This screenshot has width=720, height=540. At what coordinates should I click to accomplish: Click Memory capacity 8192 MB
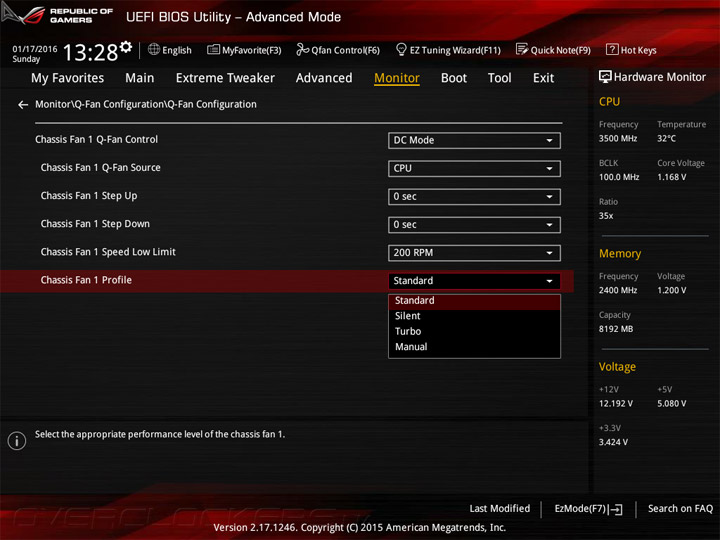[616, 329]
